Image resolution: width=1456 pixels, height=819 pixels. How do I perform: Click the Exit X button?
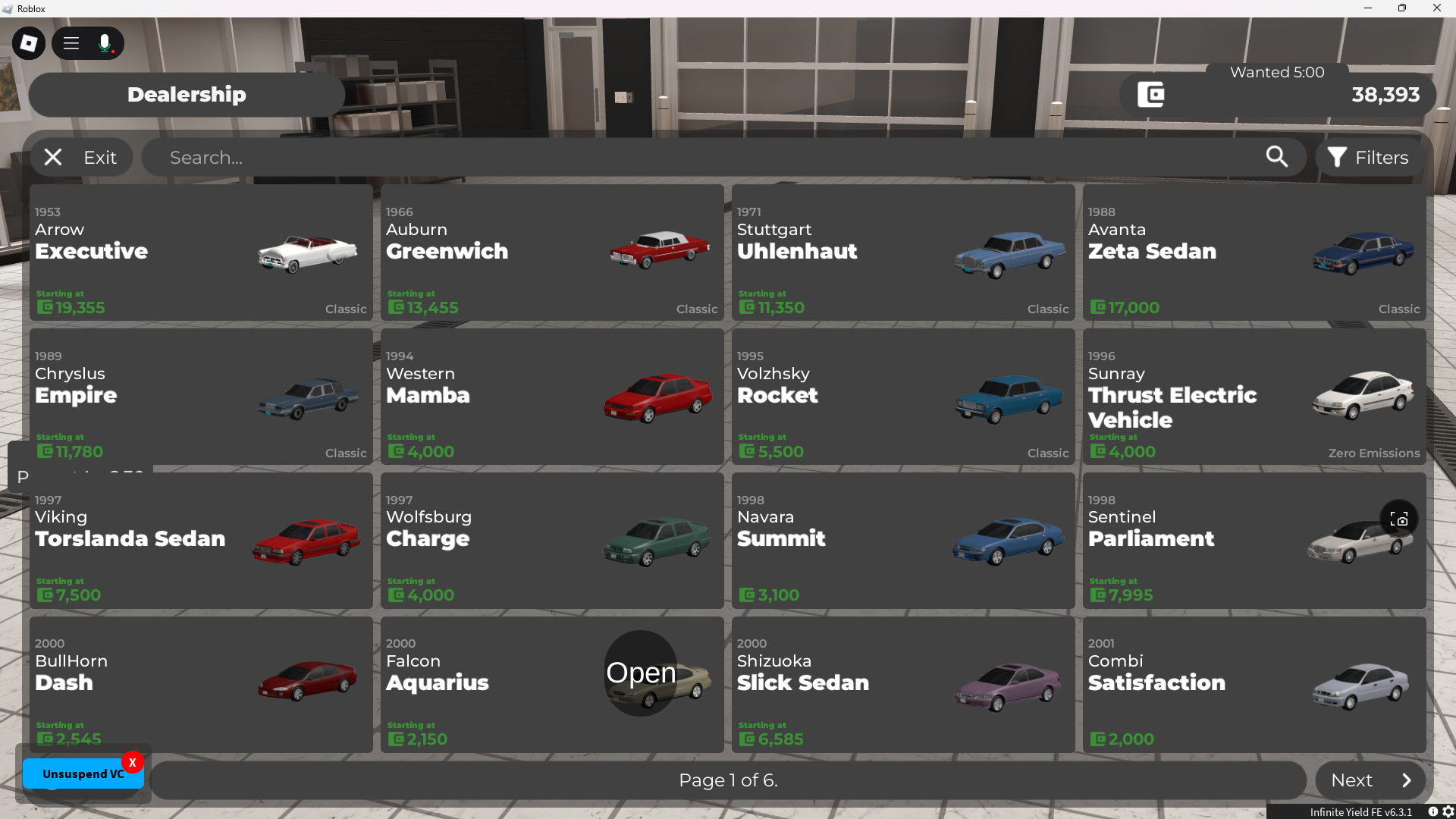click(x=81, y=157)
